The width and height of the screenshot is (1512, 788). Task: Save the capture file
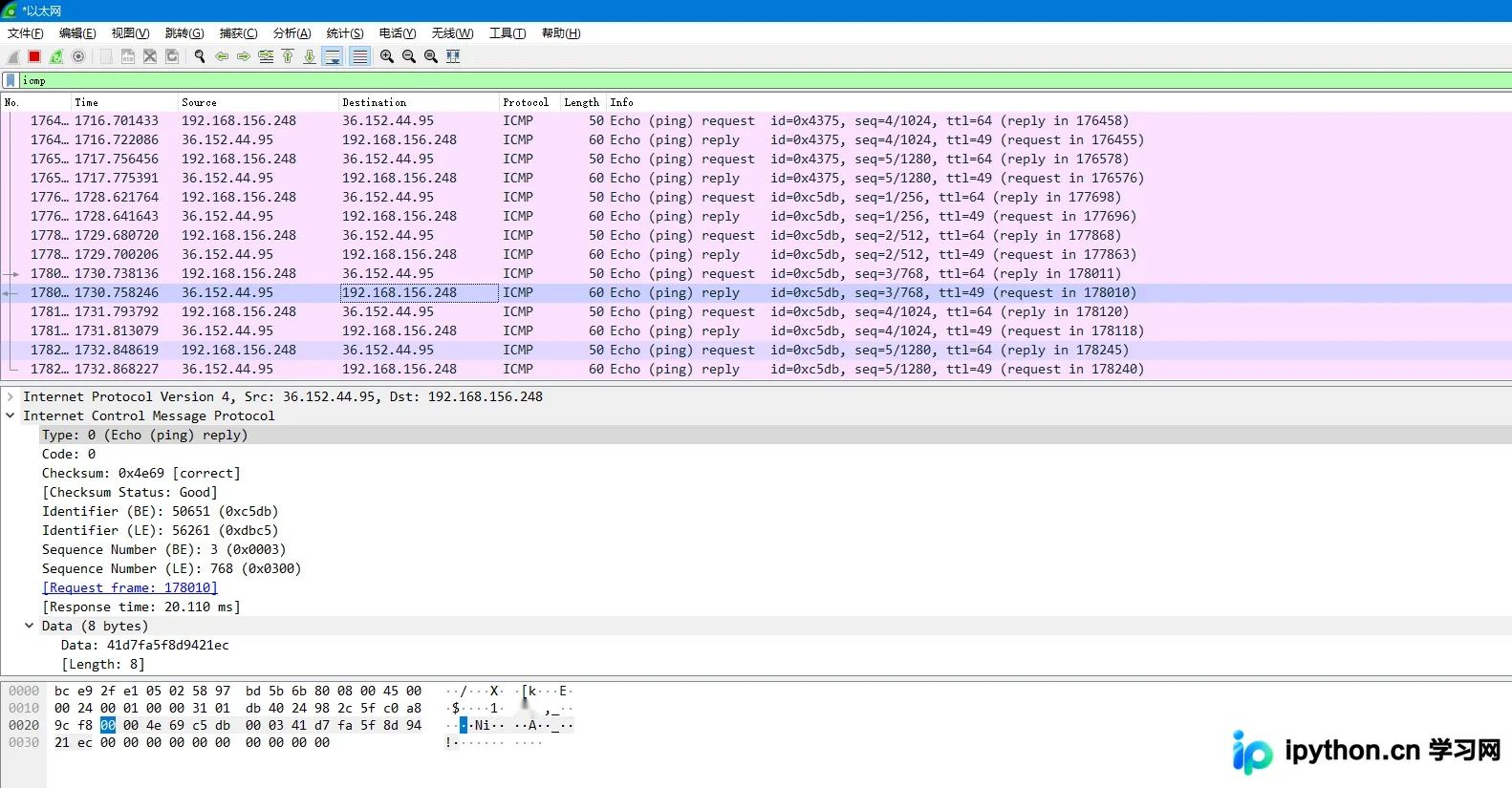pyautogui.click(x=128, y=56)
